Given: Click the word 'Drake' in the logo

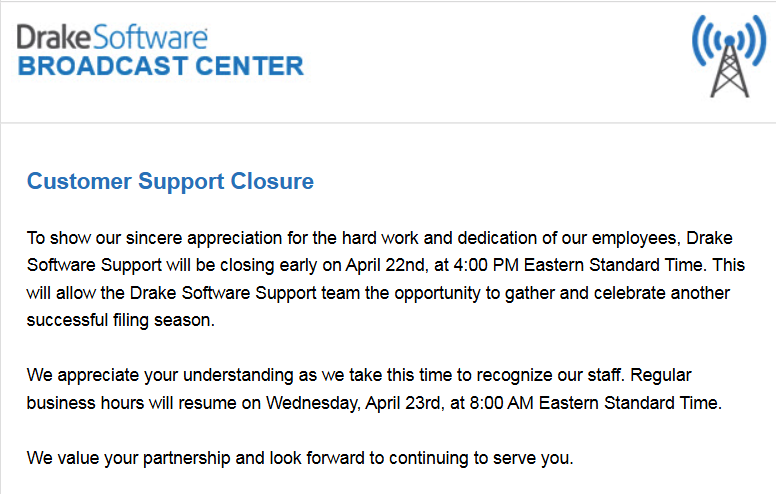Looking at the screenshot, I should point(54,37).
